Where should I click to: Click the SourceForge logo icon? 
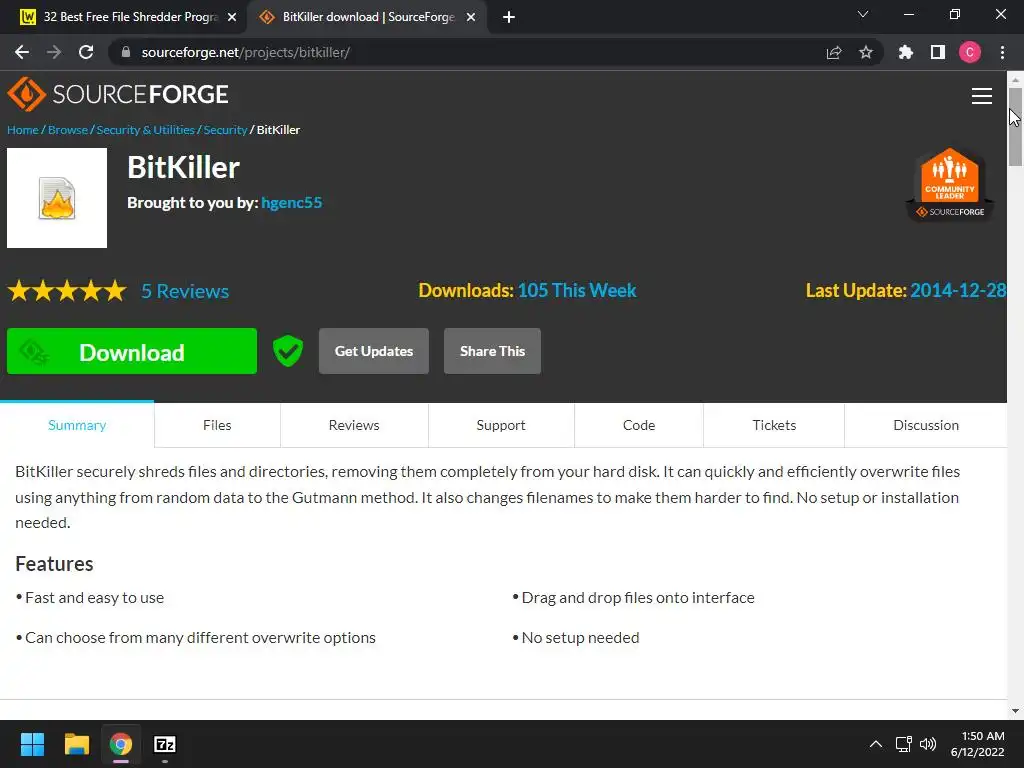[x=26, y=94]
